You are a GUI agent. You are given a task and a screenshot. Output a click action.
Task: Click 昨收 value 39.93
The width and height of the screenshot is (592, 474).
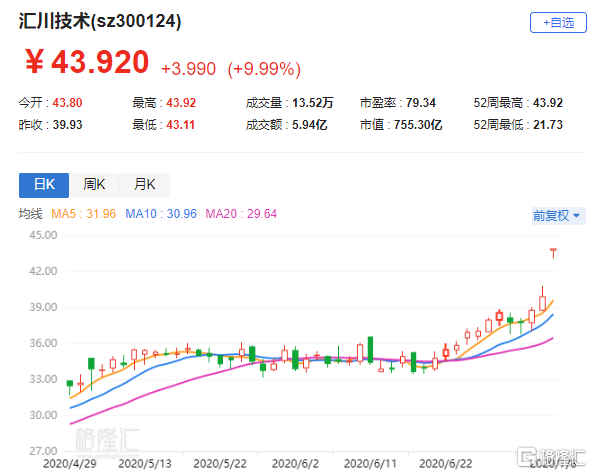click(x=67, y=125)
